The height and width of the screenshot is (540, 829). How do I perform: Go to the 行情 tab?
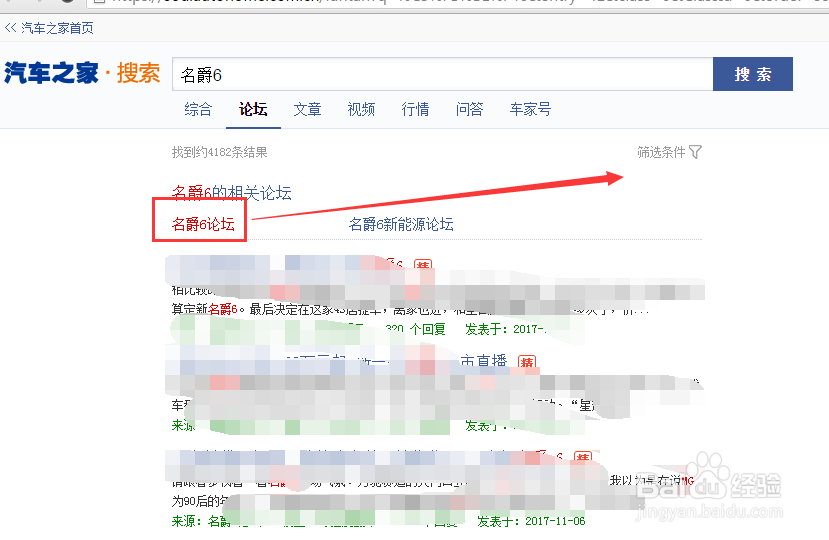416,109
